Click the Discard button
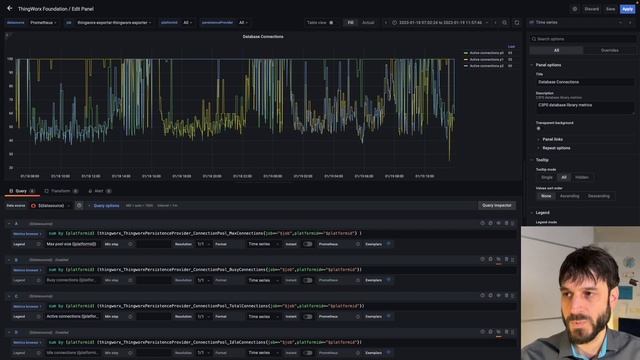The height and width of the screenshot is (360, 640). (x=591, y=9)
